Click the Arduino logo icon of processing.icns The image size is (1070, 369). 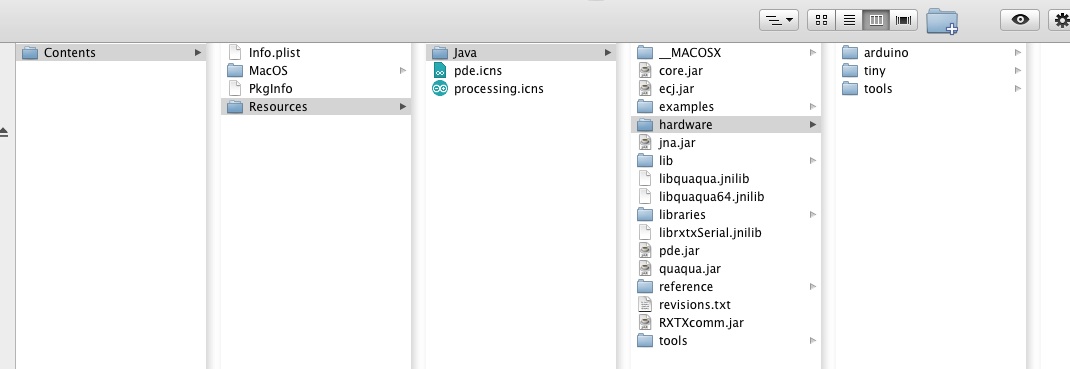(x=440, y=89)
